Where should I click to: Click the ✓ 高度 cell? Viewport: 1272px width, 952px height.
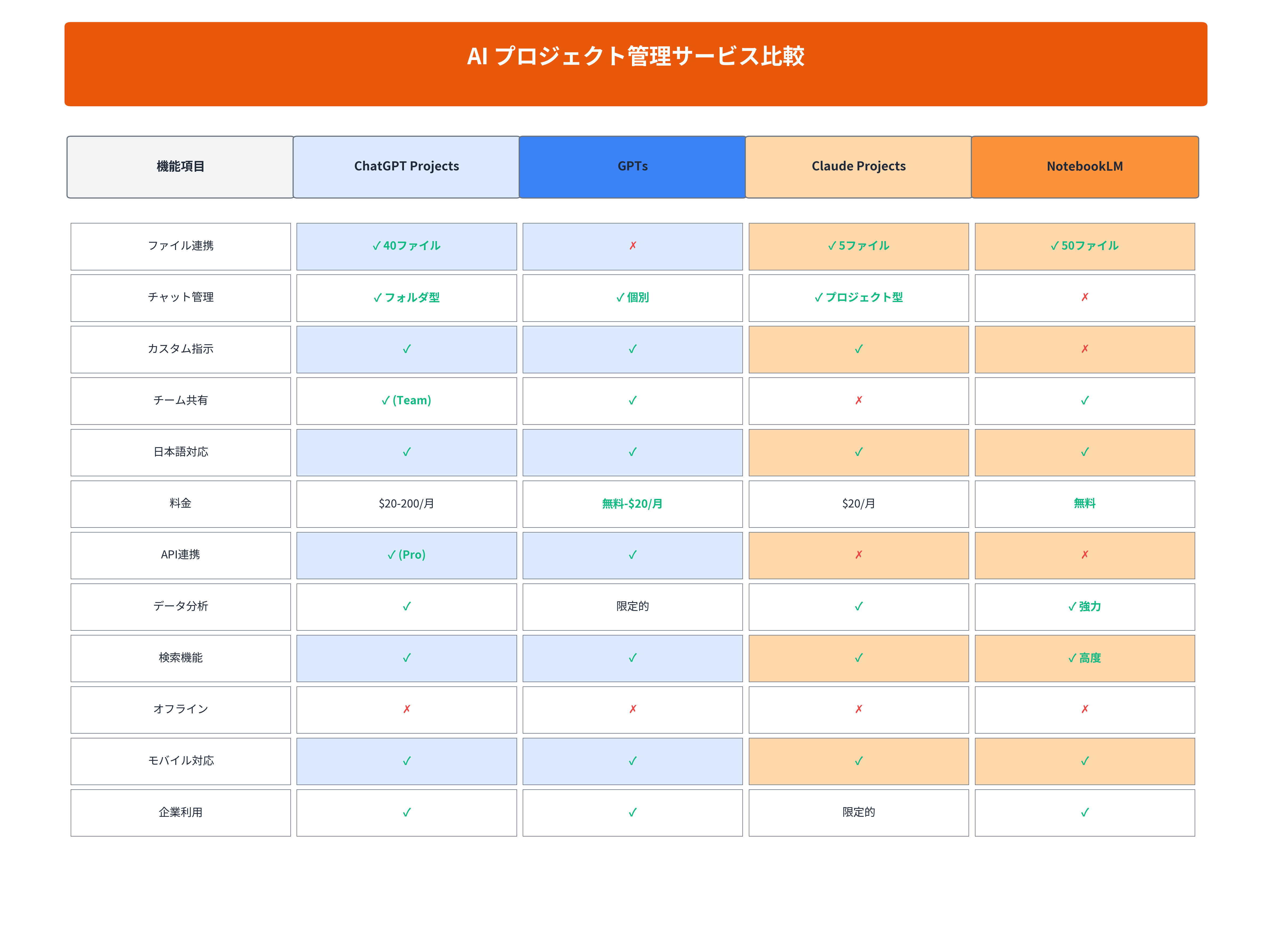[x=1085, y=658]
